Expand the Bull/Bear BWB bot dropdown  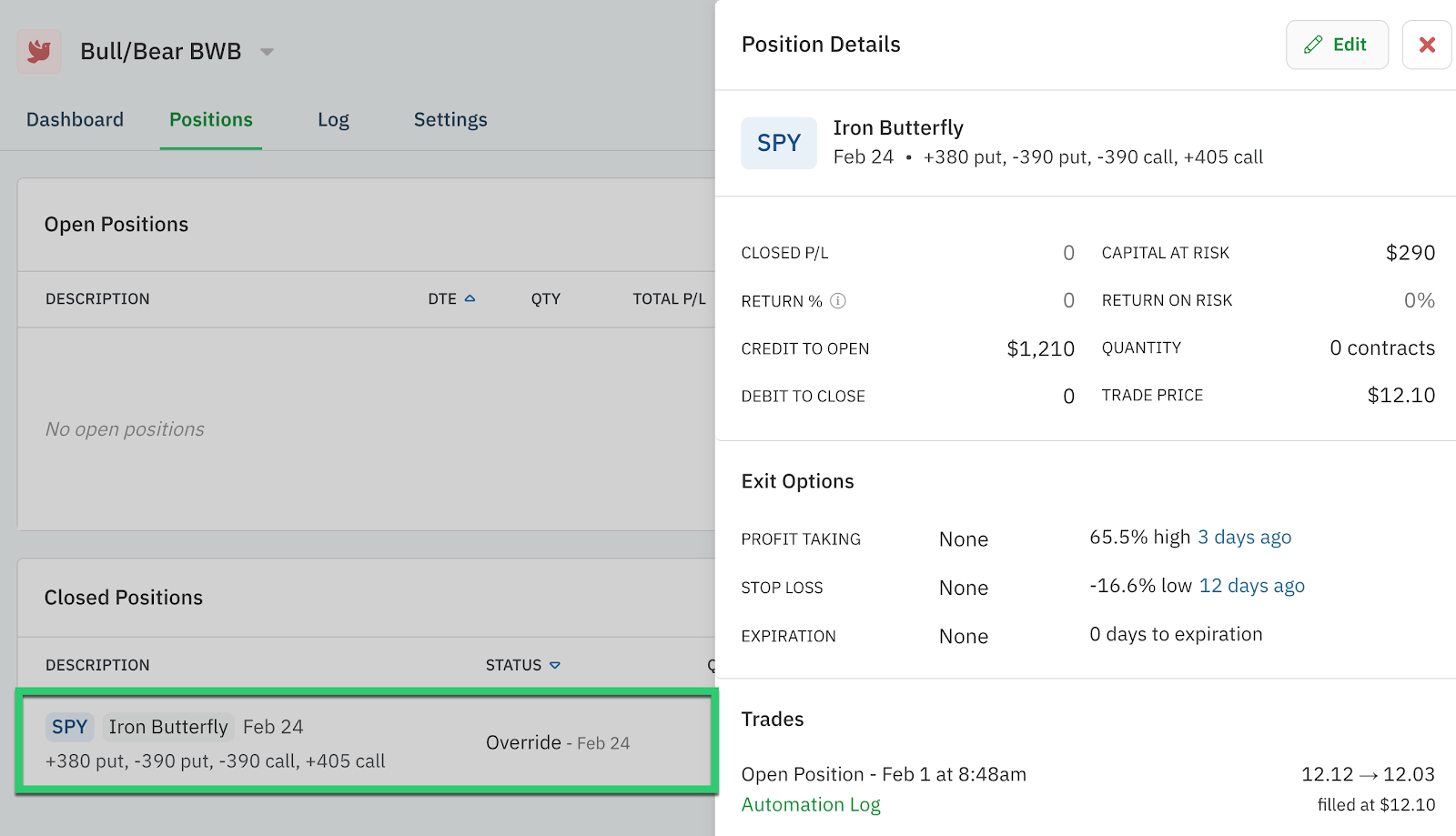click(x=267, y=52)
